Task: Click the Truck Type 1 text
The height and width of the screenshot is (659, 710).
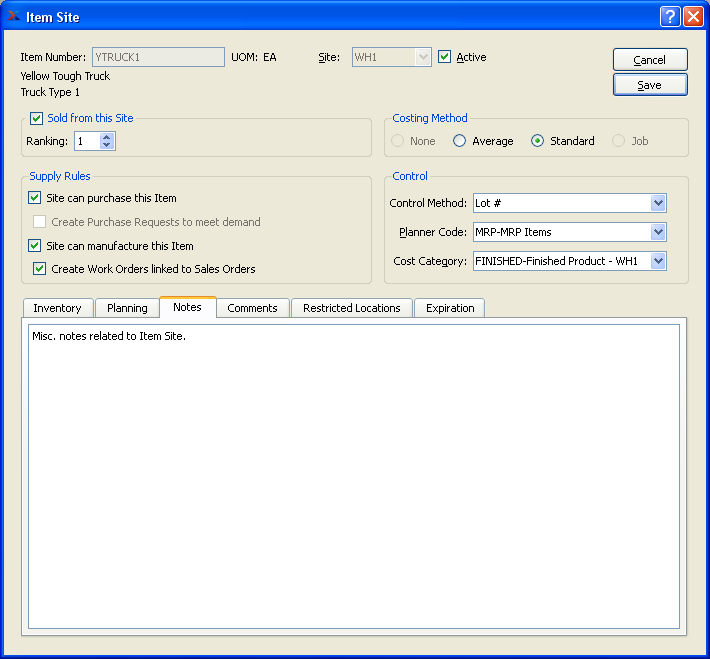Action: [50, 92]
